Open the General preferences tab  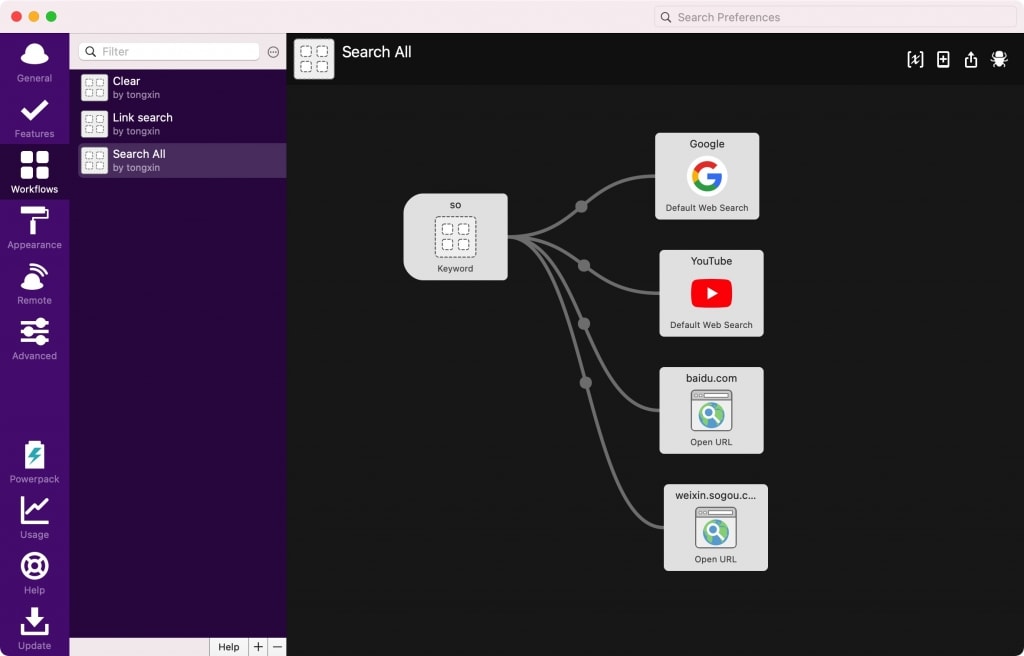click(34, 62)
